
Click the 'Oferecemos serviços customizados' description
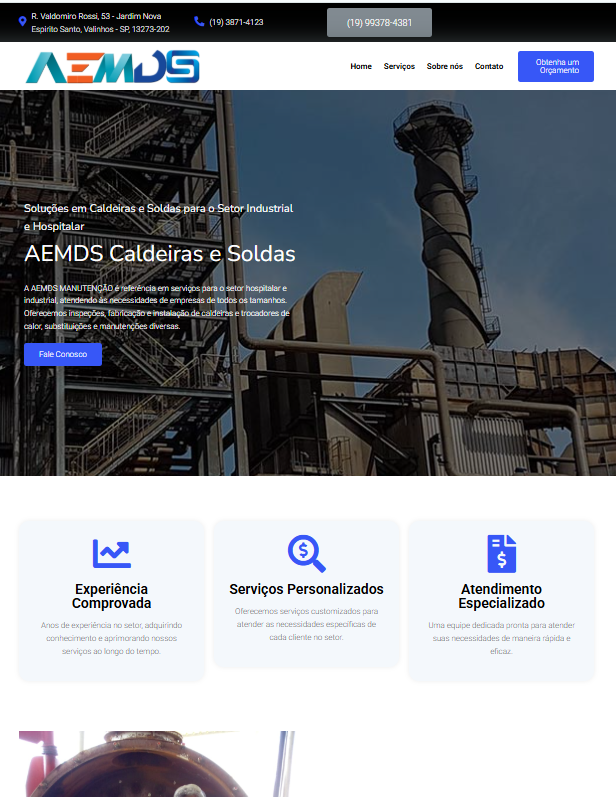[306, 624]
